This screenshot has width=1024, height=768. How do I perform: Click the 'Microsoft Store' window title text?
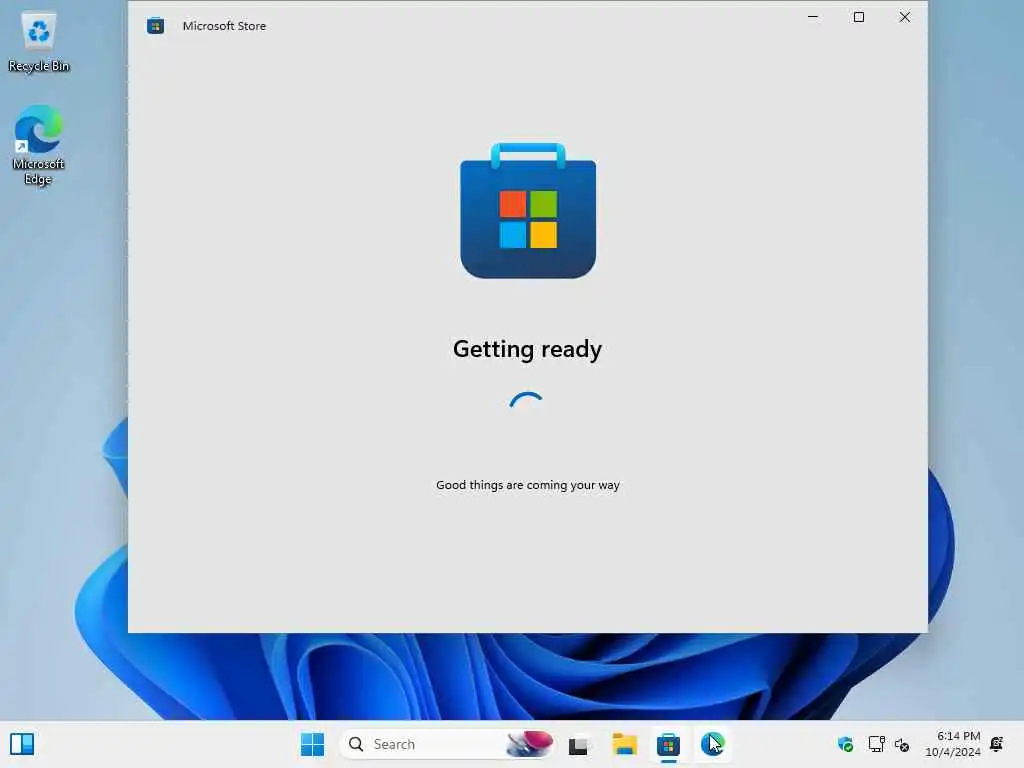pyautogui.click(x=224, y=26)
